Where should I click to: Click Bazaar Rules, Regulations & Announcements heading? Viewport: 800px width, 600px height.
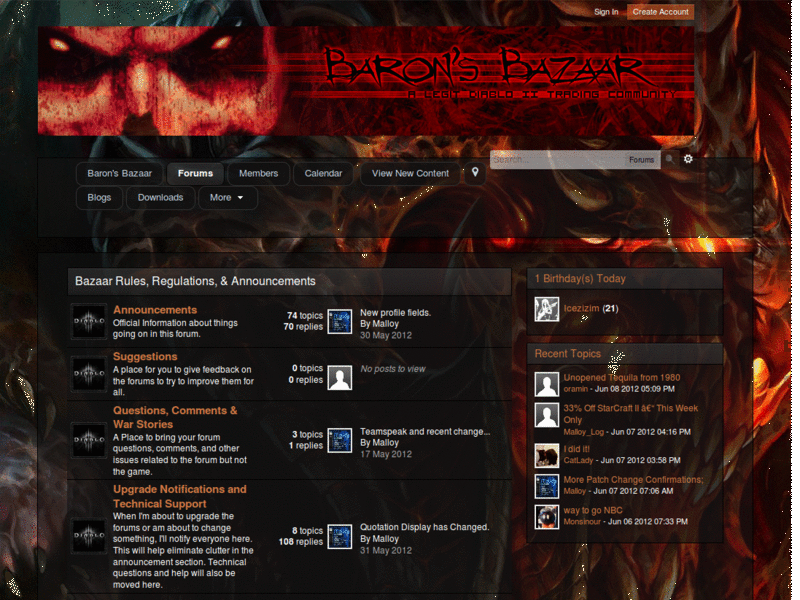coord(195,281)
